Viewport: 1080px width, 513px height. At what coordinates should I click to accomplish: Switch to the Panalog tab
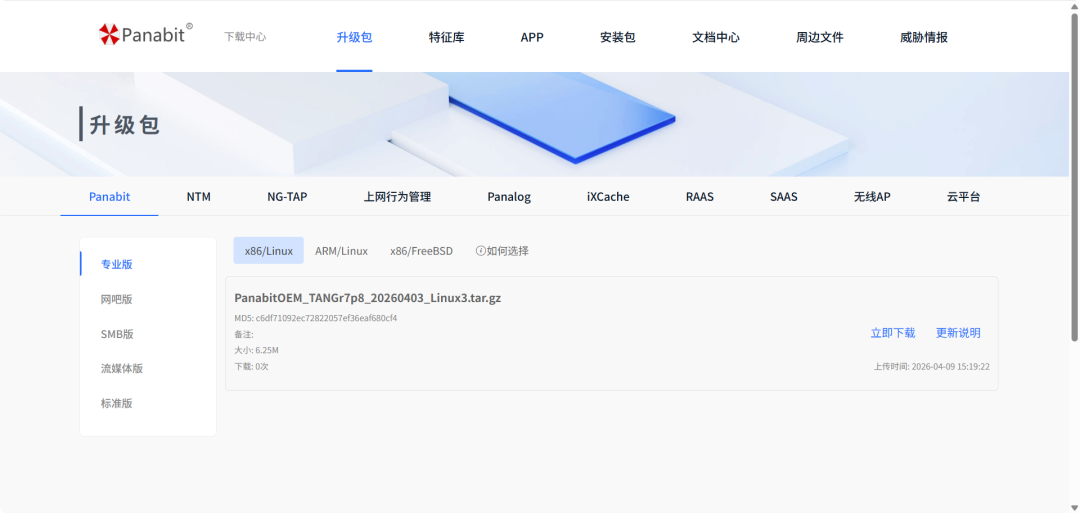(x=509, y=197)
